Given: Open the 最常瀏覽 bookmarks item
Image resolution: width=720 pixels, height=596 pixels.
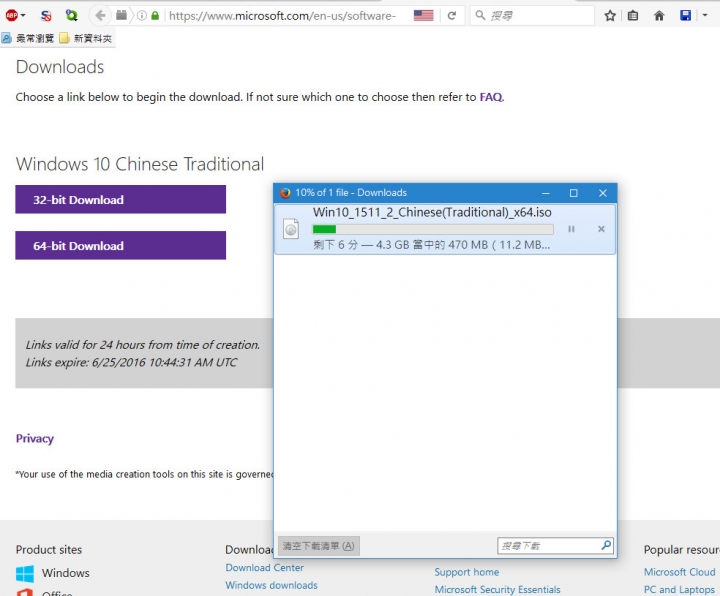Looking at the screenshot, I should point(28,38).
